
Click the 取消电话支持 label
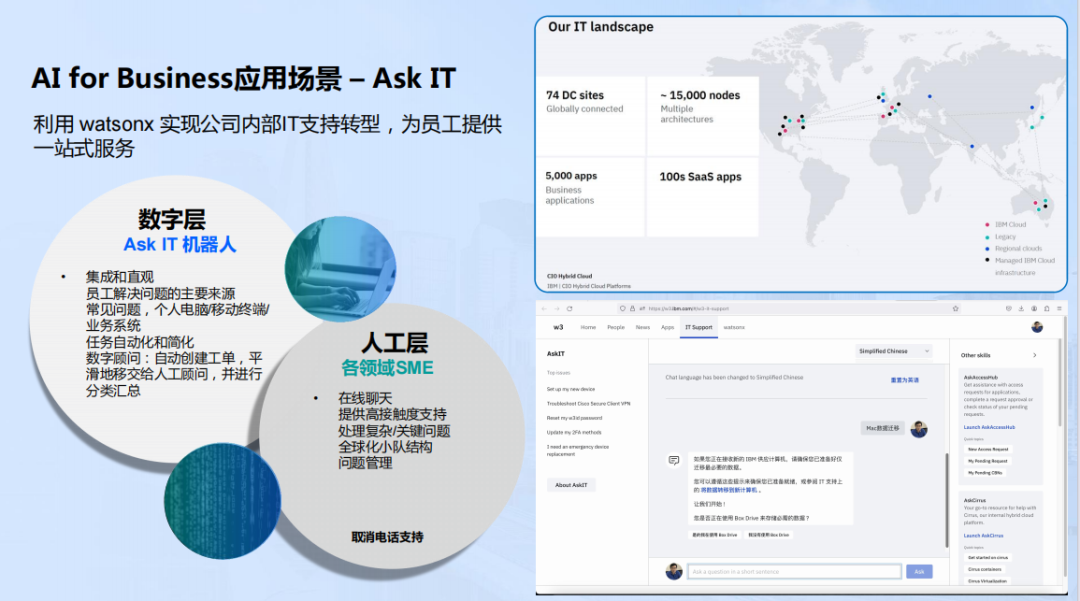coord(387,537)
